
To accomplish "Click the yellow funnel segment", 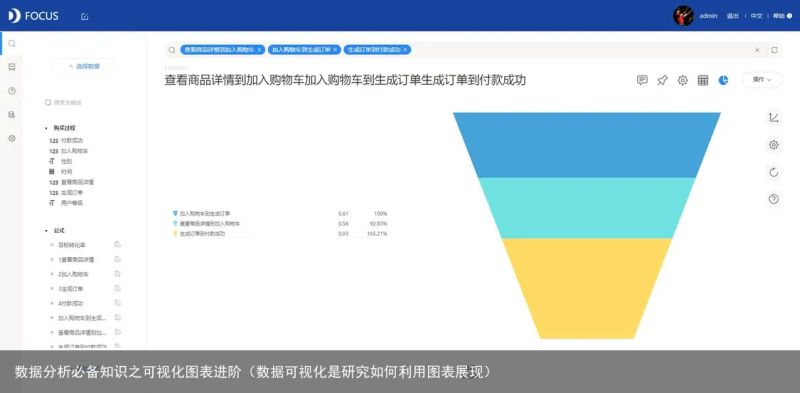I will click(x=587, y=288).
